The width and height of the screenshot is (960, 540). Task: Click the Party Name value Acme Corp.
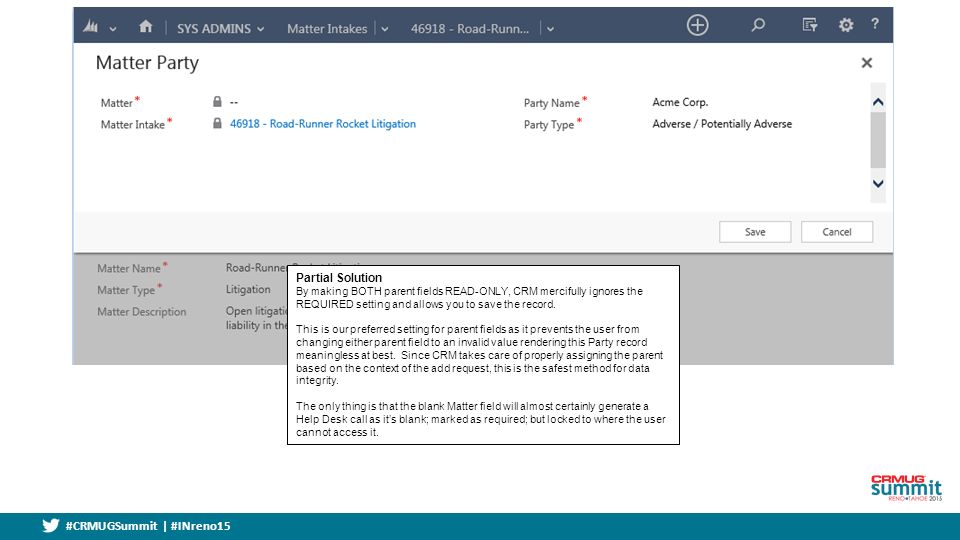[680, 102]
